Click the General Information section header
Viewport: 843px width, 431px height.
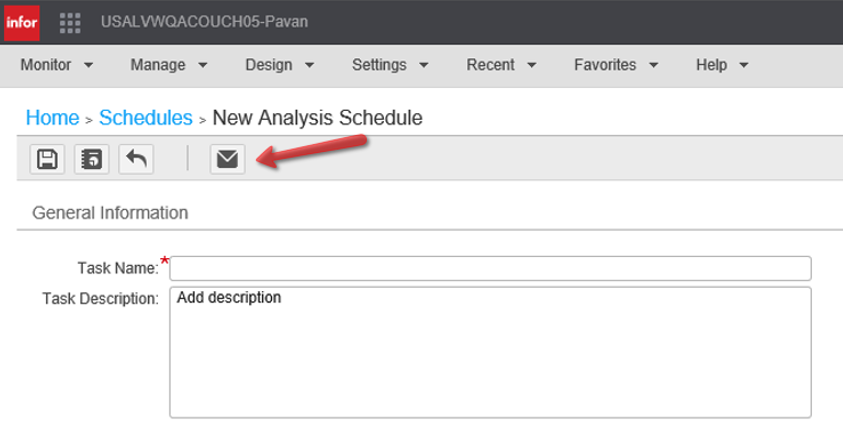coord(110,213)
